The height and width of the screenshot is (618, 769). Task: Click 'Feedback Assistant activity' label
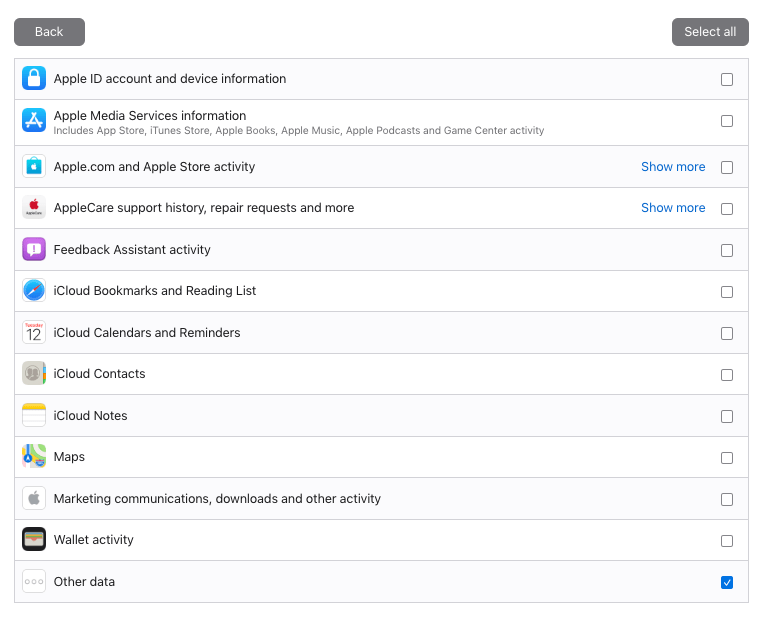132,250
